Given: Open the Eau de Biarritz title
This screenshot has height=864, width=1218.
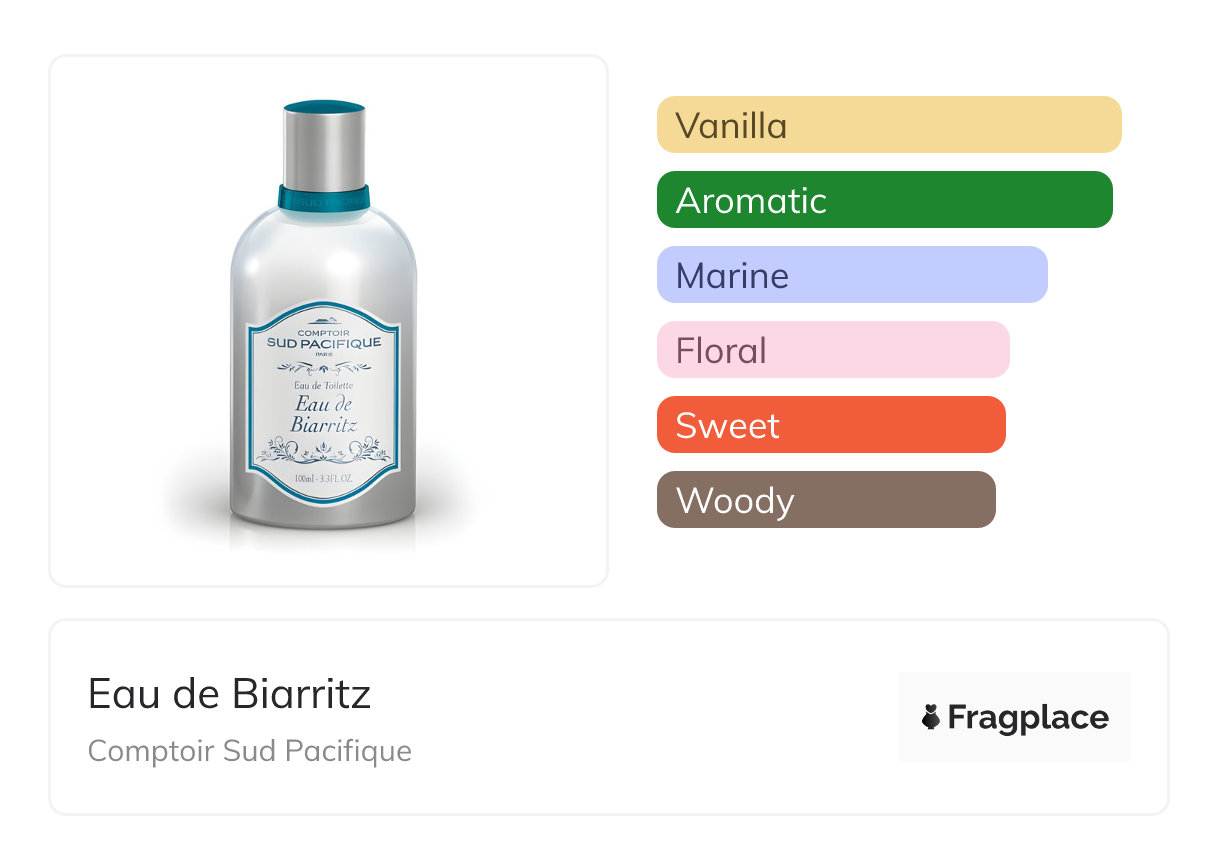Looking at the screenshot, I should click(229, 694).
